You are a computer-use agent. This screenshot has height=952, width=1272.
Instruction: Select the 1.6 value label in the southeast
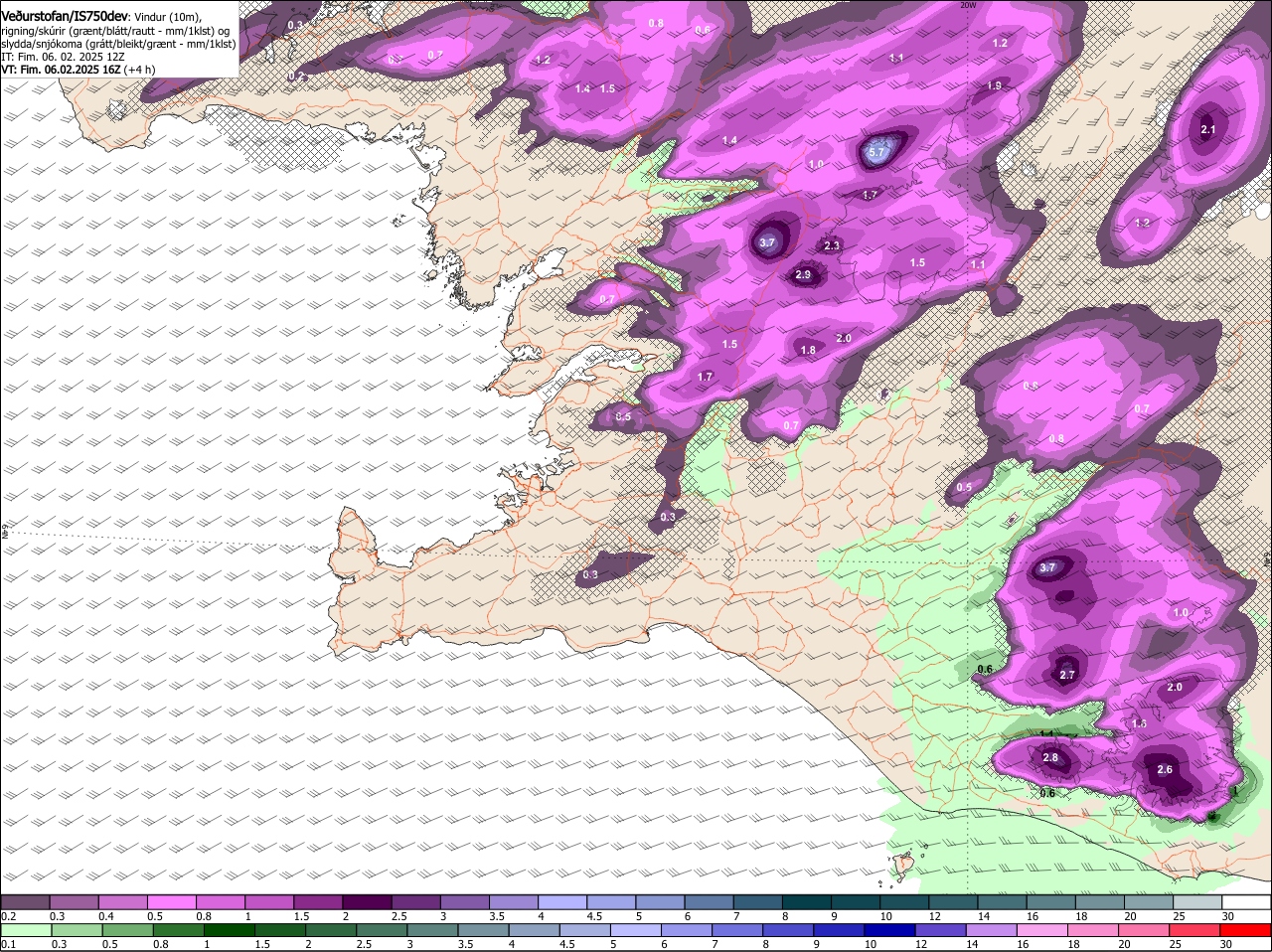click(x=1140, y=723)
